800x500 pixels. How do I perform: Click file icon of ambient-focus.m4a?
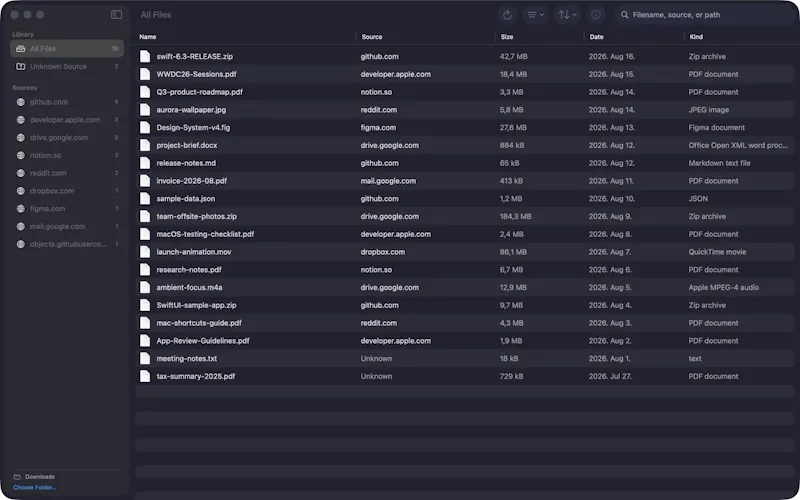click(145, 287)
